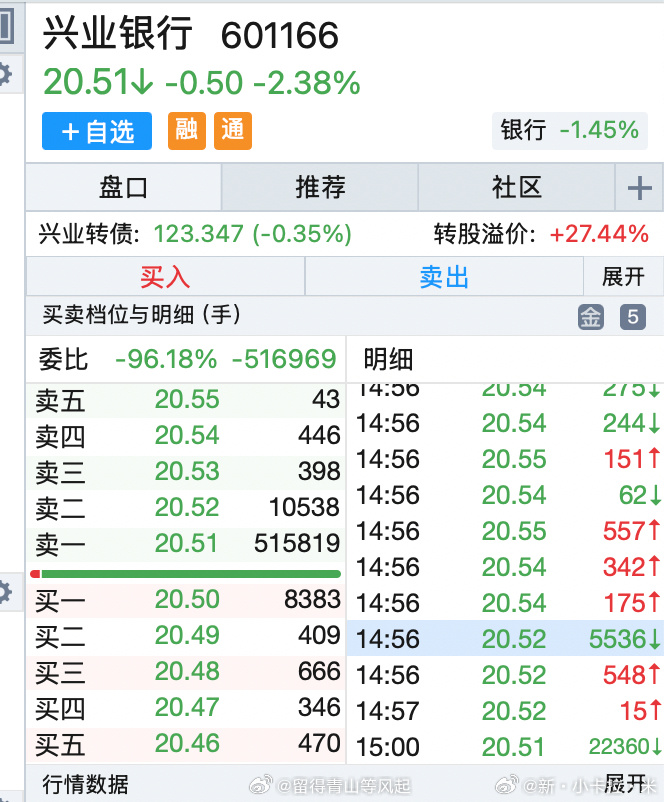The width and height of the screenshot is (664, 802).
Task: Click the red 买入 button
Action: tap(165, 277)
